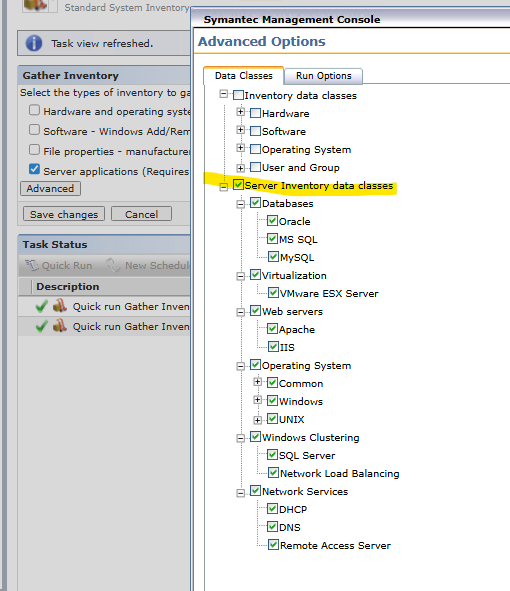
Task: Click the info icon beside Task view refreshed
Action: pyautogui.click(x=34, y=43)
